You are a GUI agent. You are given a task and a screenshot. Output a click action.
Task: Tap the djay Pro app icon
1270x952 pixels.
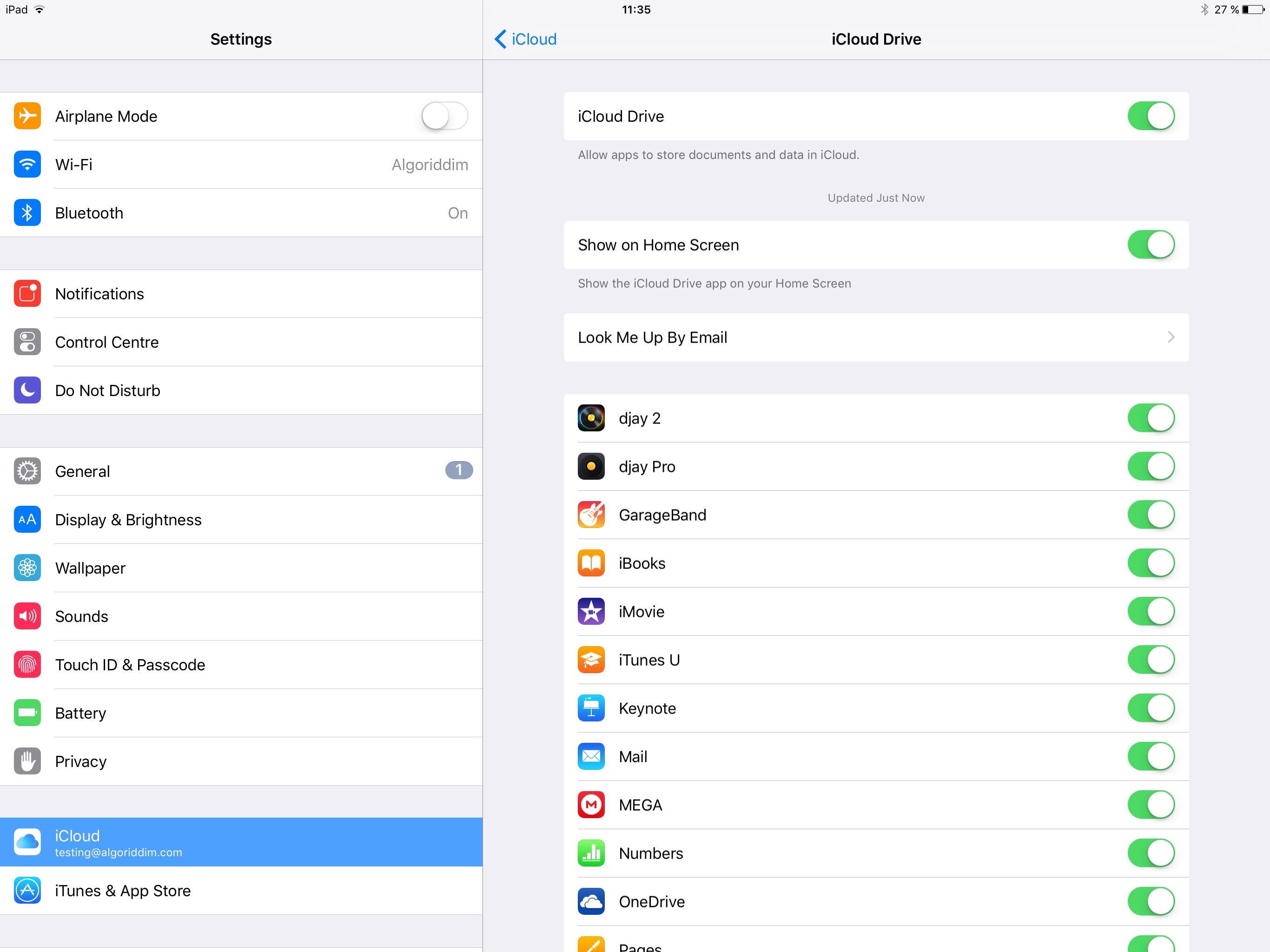coord(591,466)
